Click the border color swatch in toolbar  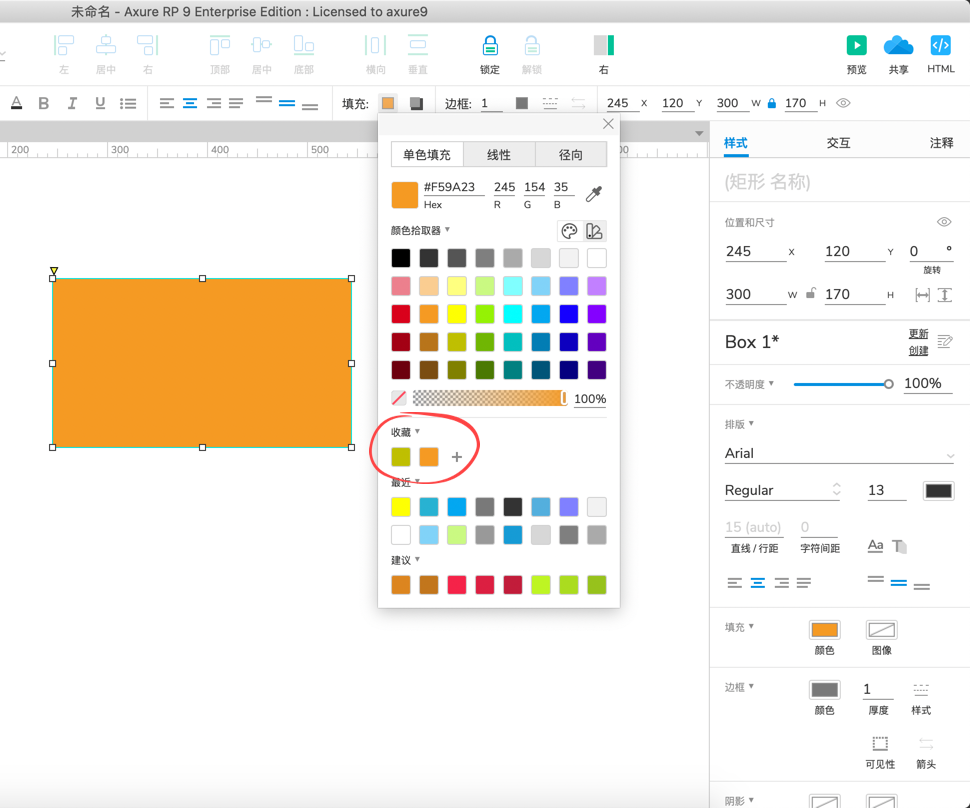pos(521,103)
